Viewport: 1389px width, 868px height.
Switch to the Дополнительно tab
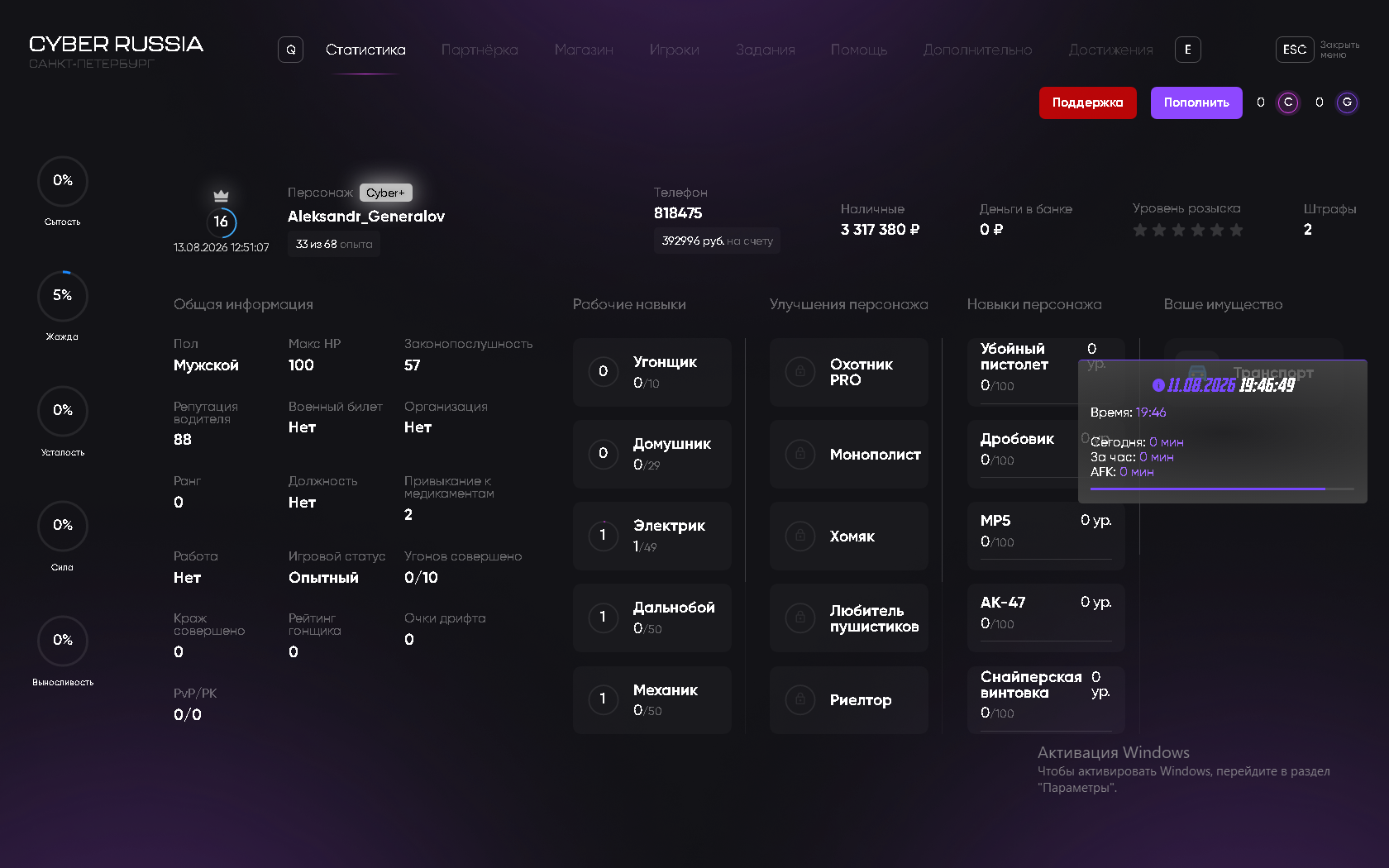(978, 50)
